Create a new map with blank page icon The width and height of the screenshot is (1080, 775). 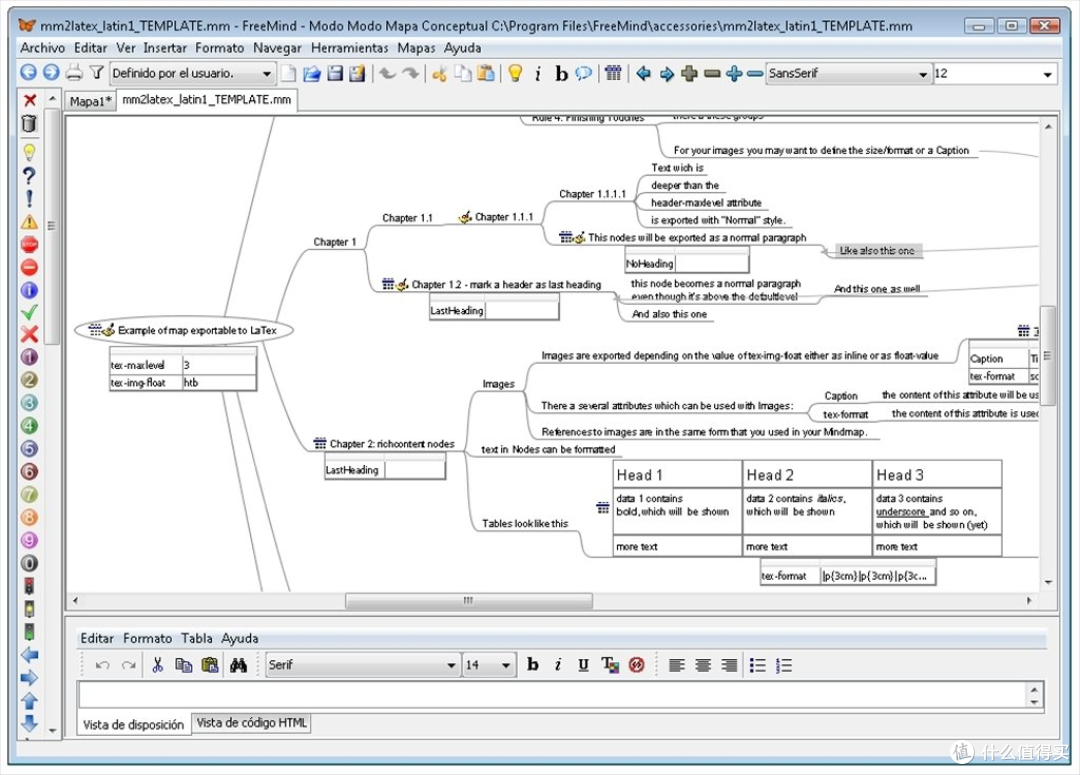coord(289,73)
